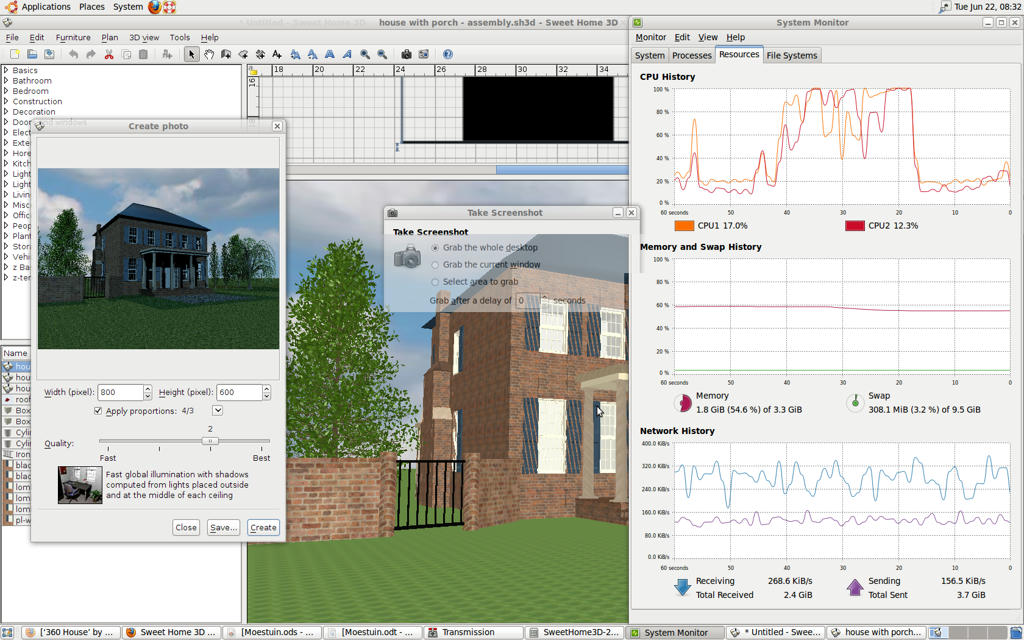
Task: Click the lifebuoy help icon in top panel
Action: pyautogui.click(x=170, y=7)
